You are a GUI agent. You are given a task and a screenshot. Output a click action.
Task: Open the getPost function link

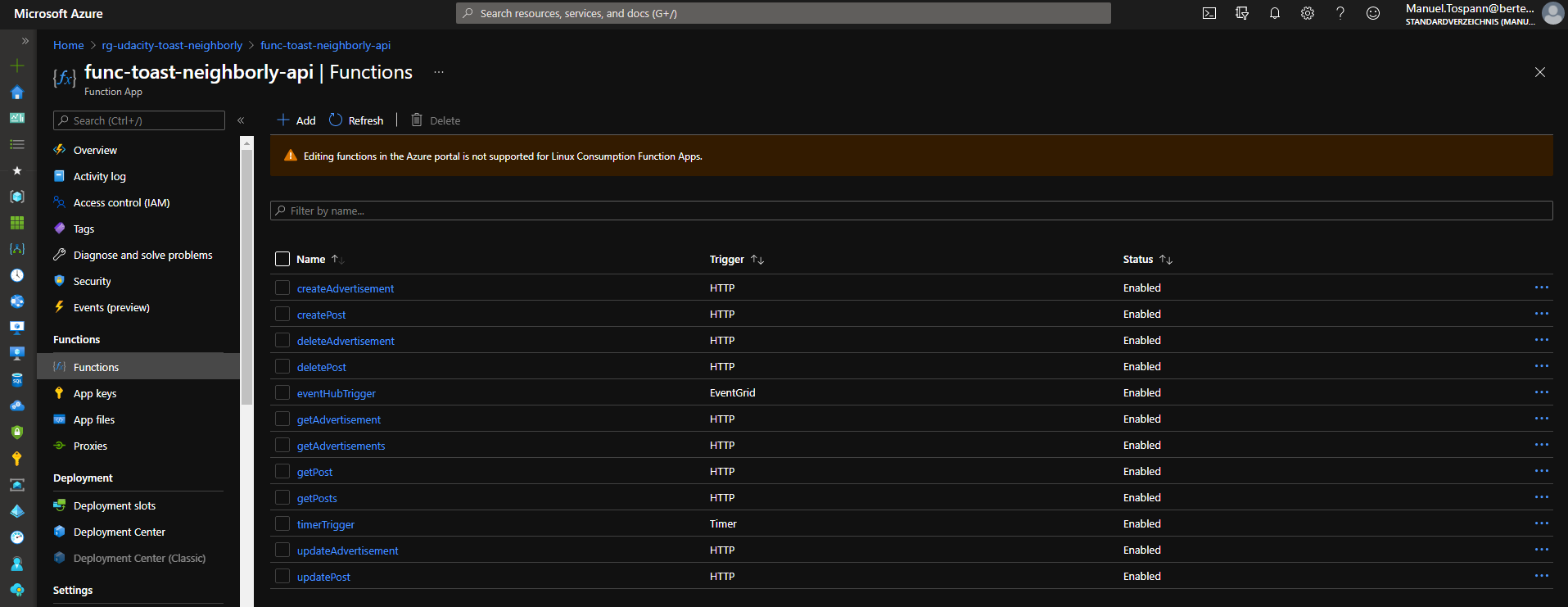point(314,472)
